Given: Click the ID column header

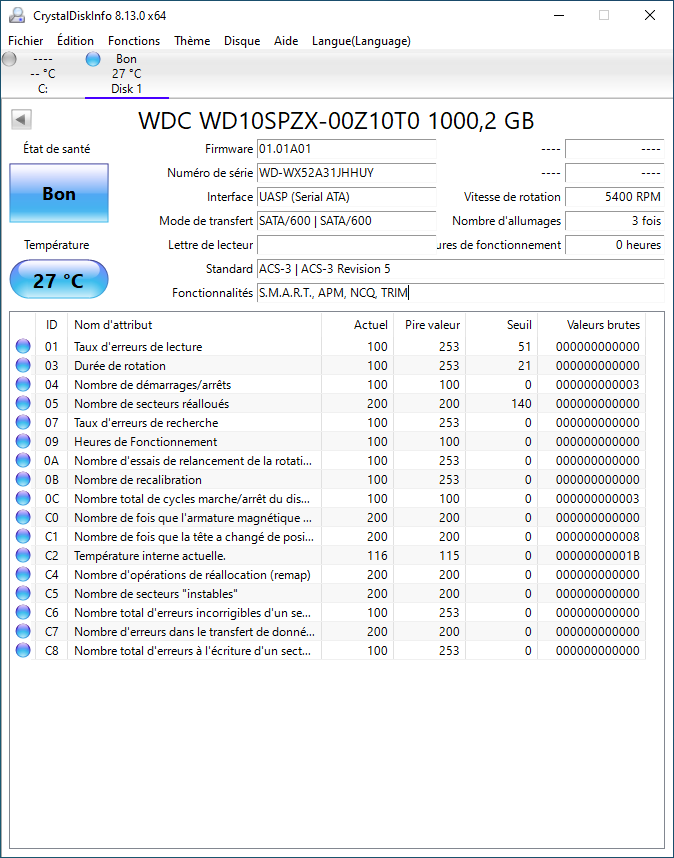Looking at the screenshot, I should pyautogui.click(x=51, y=325).
